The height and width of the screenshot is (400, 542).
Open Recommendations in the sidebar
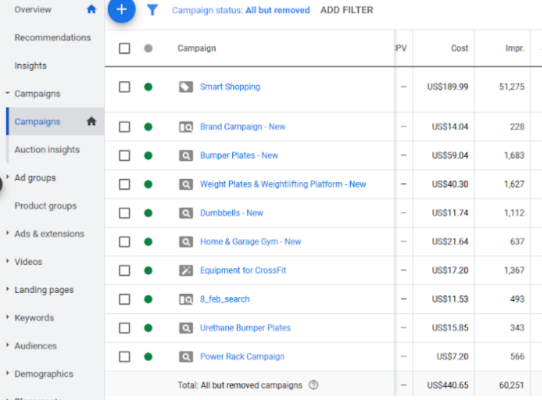(53, 37)
